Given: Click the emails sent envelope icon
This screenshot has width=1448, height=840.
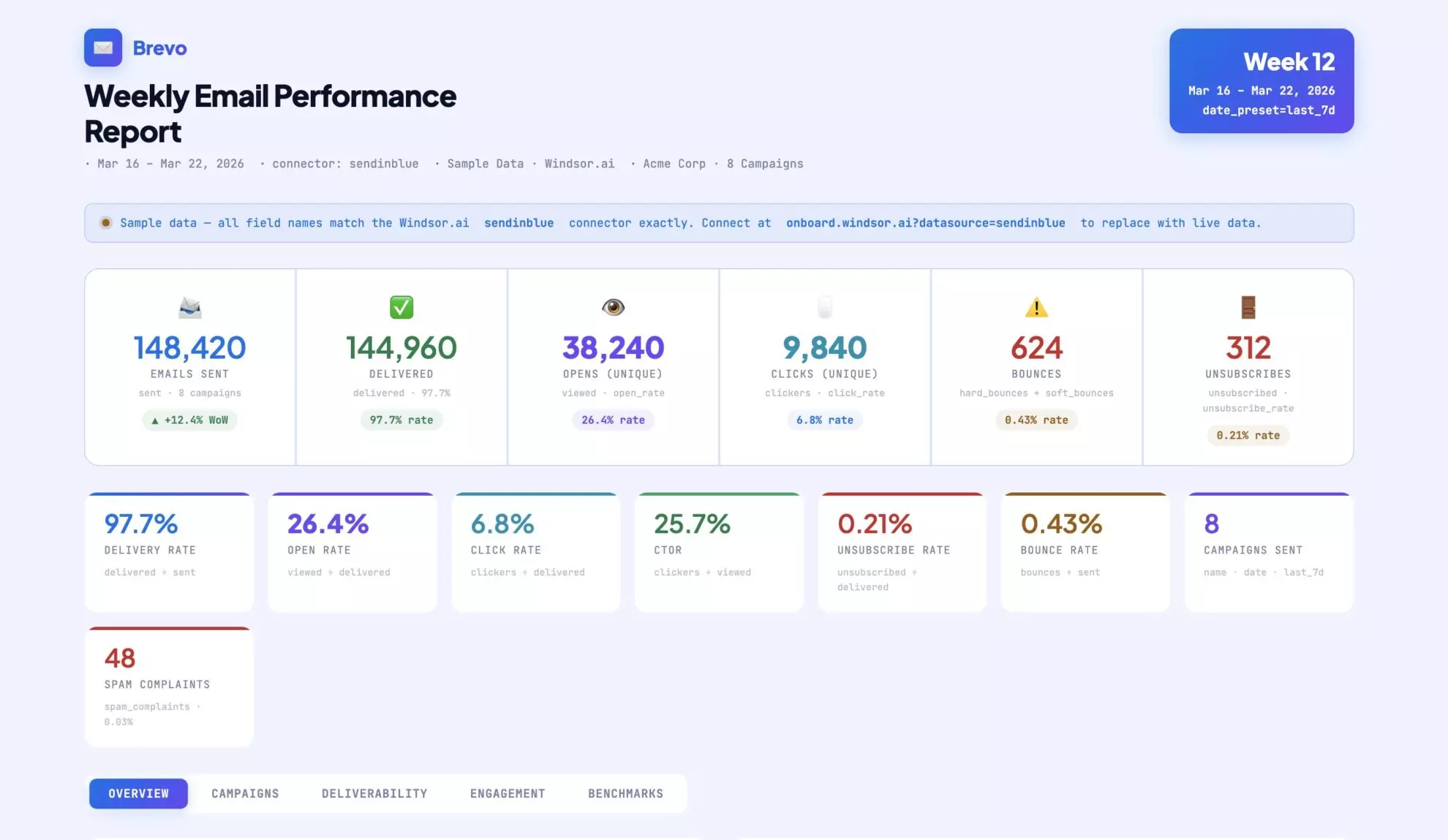Looking at the screenshot, I should pyautogui.click(x=189, y=308).
